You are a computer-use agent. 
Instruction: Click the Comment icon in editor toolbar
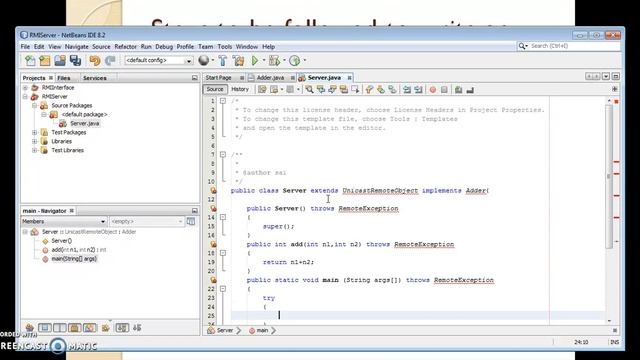click(x=458, y=89)
